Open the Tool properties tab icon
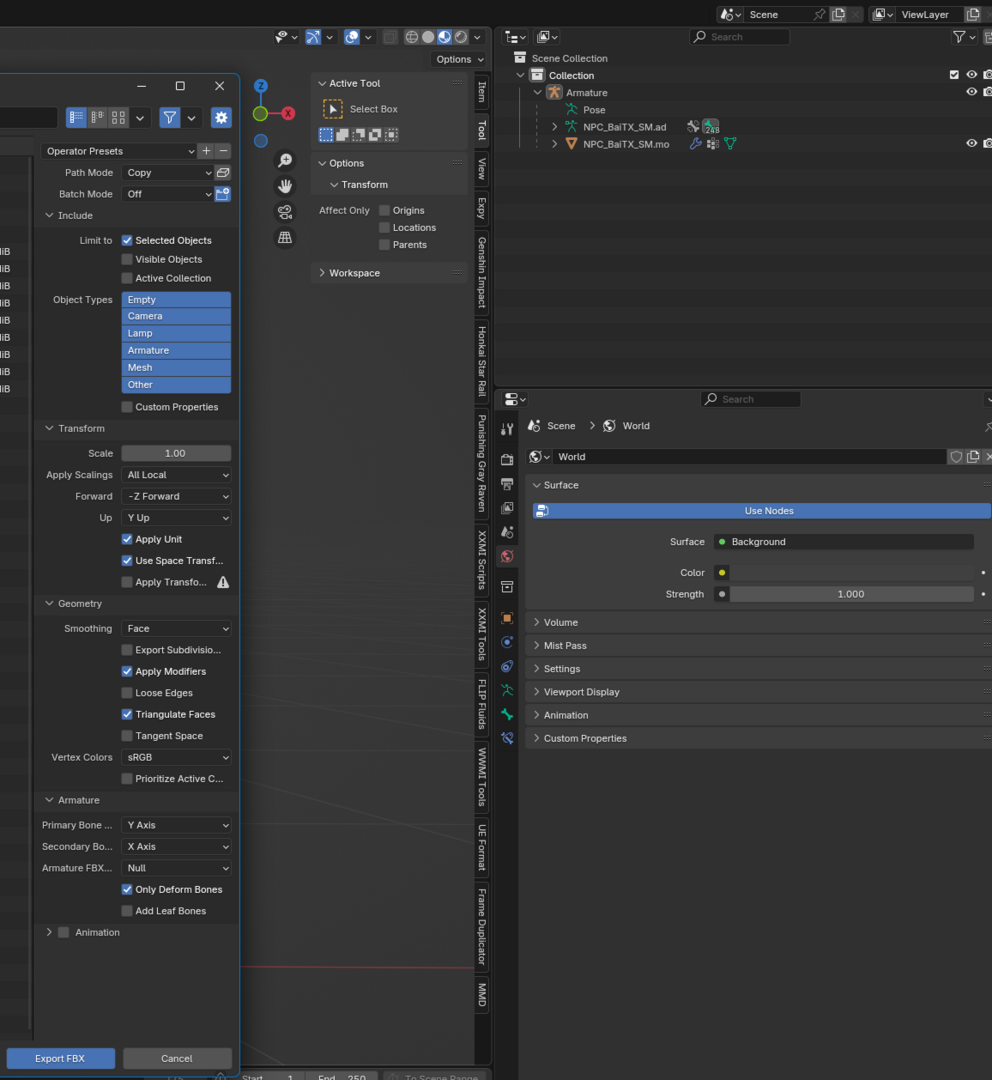 click(507, 429)
